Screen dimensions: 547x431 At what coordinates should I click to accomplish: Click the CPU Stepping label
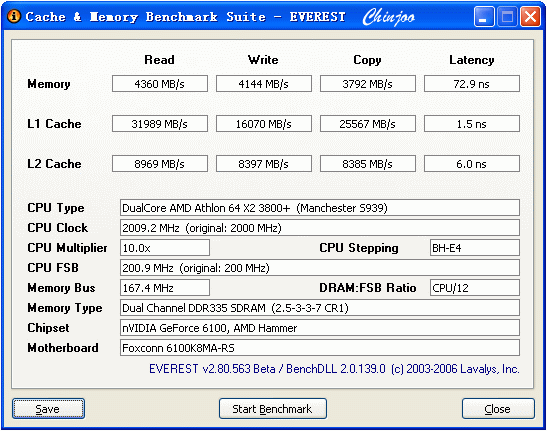(359, 248)
